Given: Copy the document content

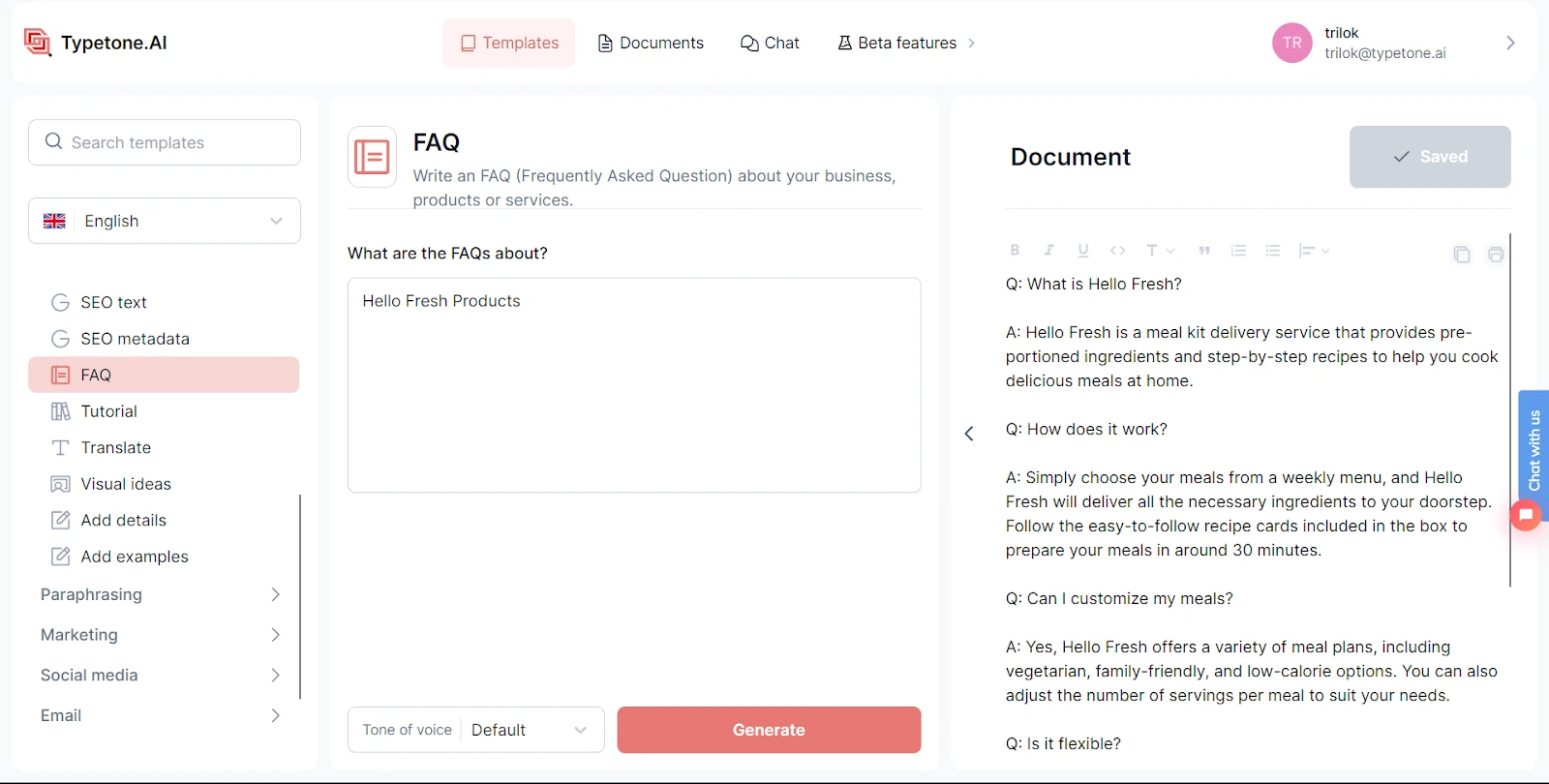Looking at the screenshot, I should tap(1462, 255).
